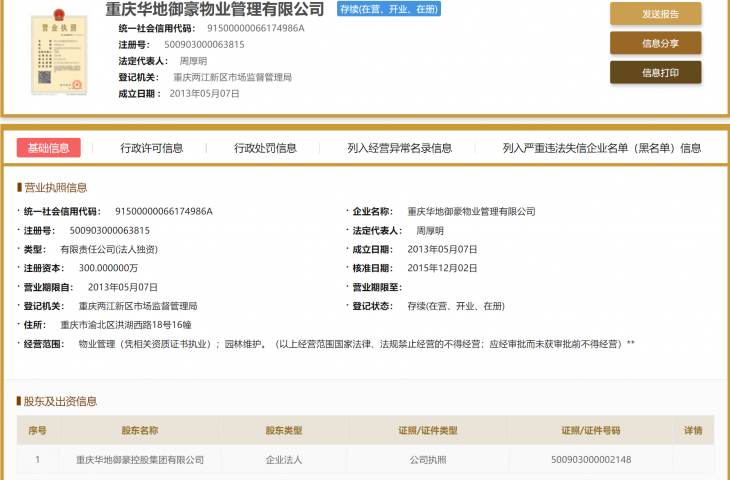Click the 详情 column header
Image resolution: width=730 pixels, height=480 pixels.
[x=693, y=431]
